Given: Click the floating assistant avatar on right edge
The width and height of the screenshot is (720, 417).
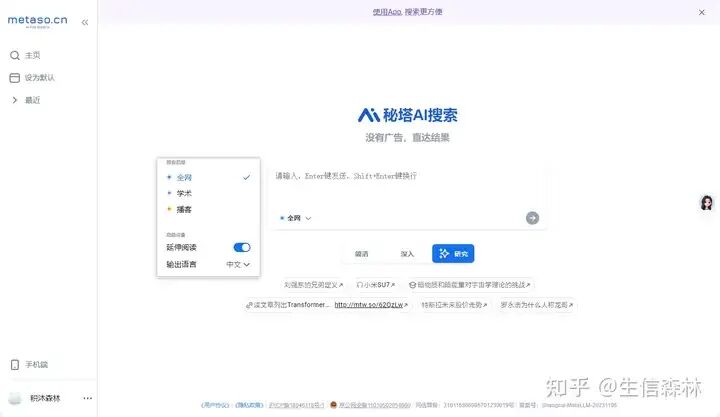Looking at the screenshot, I should 707,203.
